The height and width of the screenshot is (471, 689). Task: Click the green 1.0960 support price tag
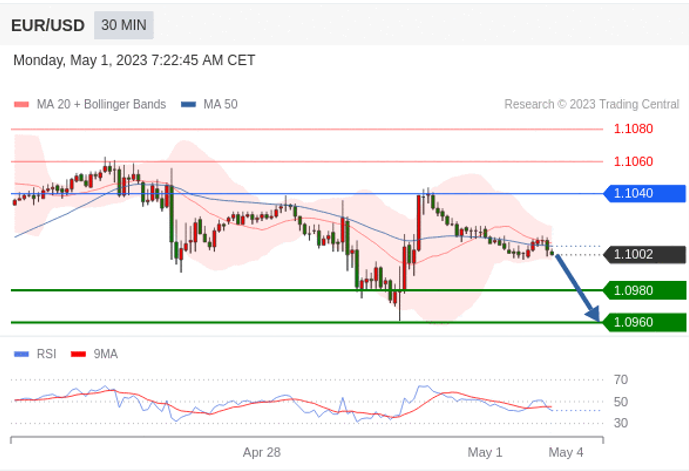tap(645, 322)
